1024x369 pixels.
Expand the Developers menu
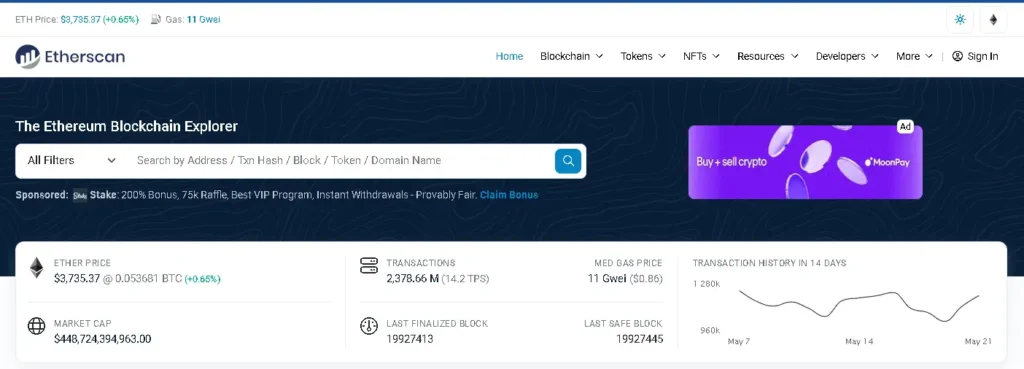pos(847,56)
